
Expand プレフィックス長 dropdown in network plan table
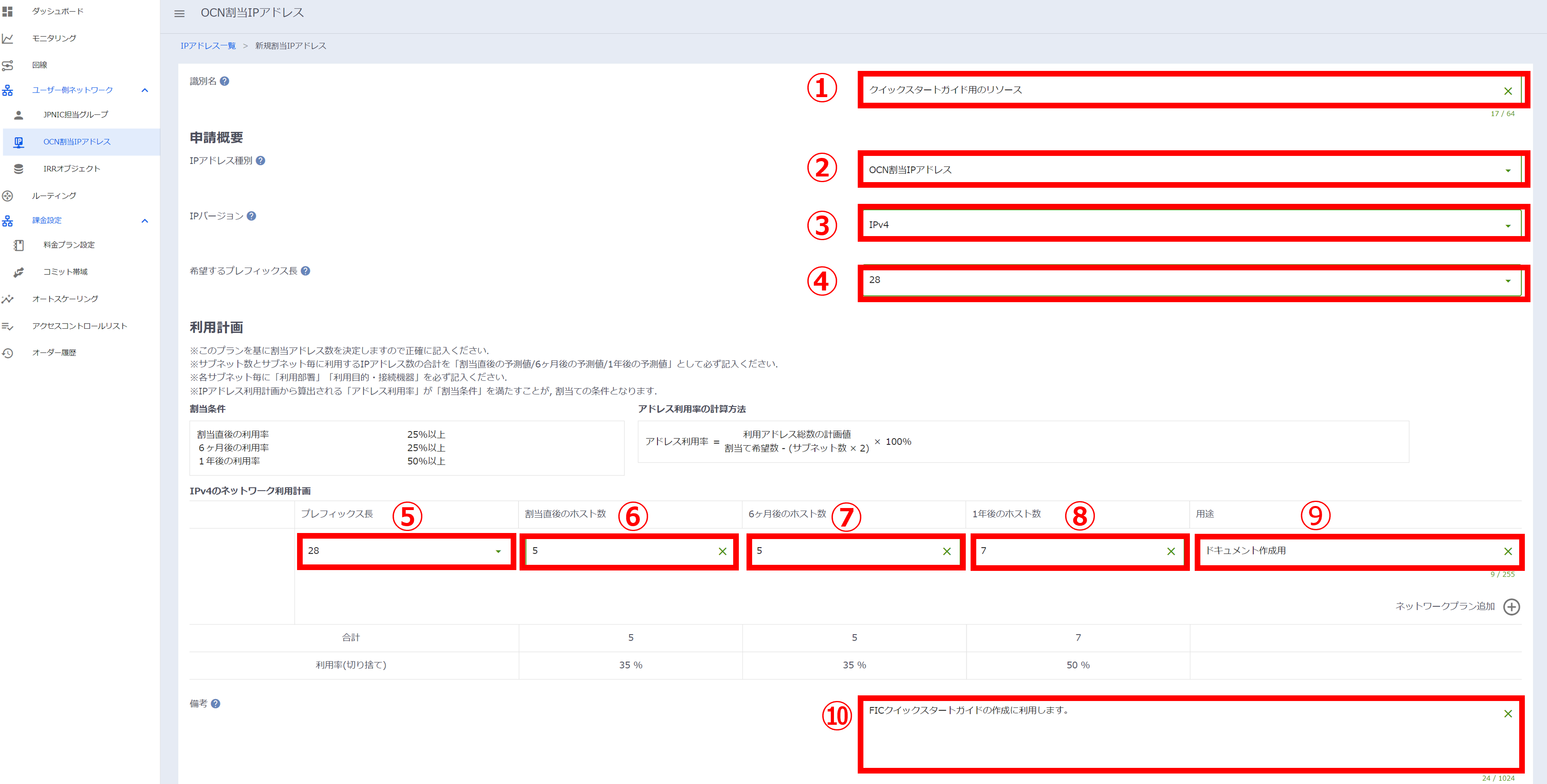[x=498, y=551]
